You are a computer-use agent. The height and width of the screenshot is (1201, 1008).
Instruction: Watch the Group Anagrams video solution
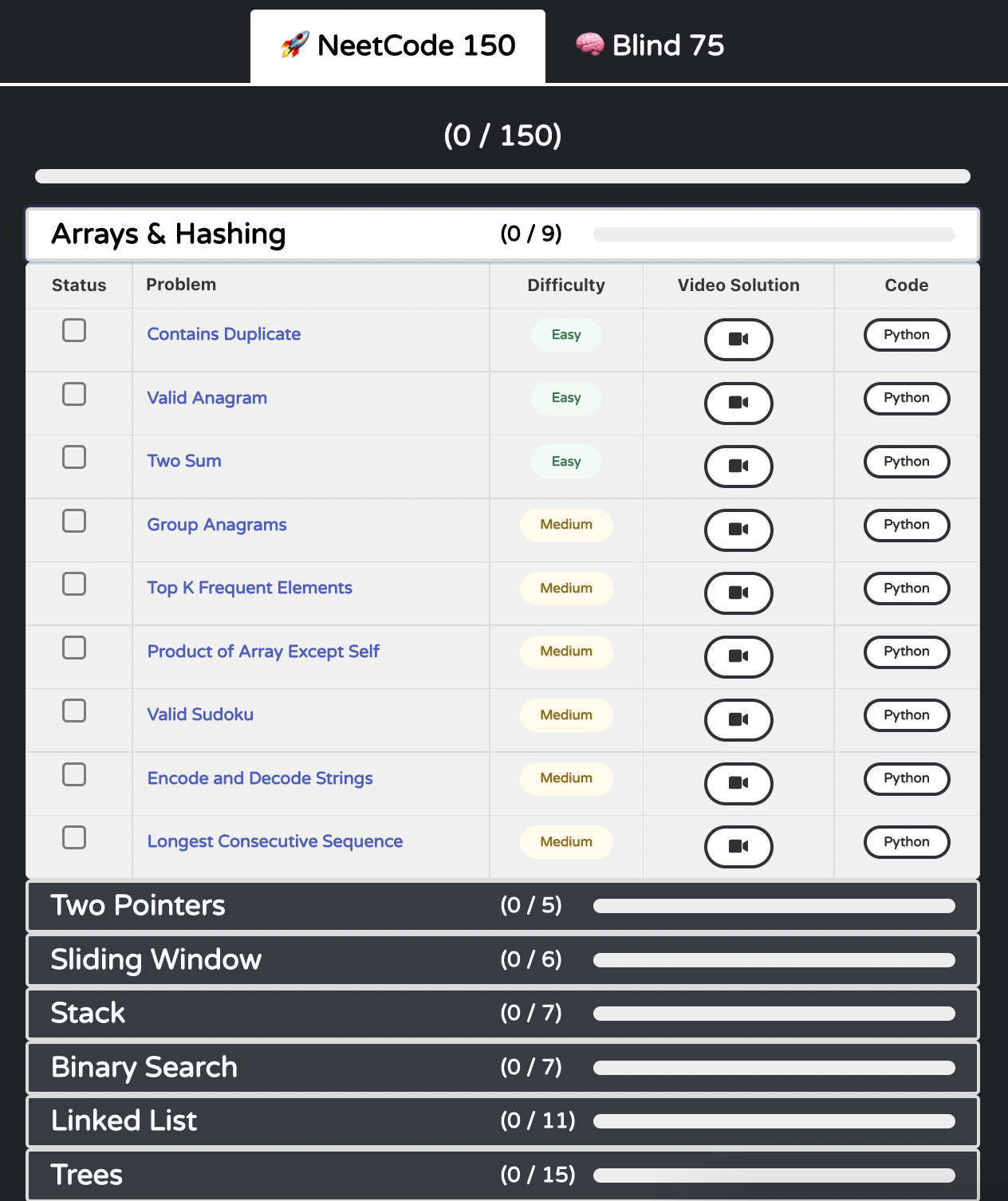point(738,530)
